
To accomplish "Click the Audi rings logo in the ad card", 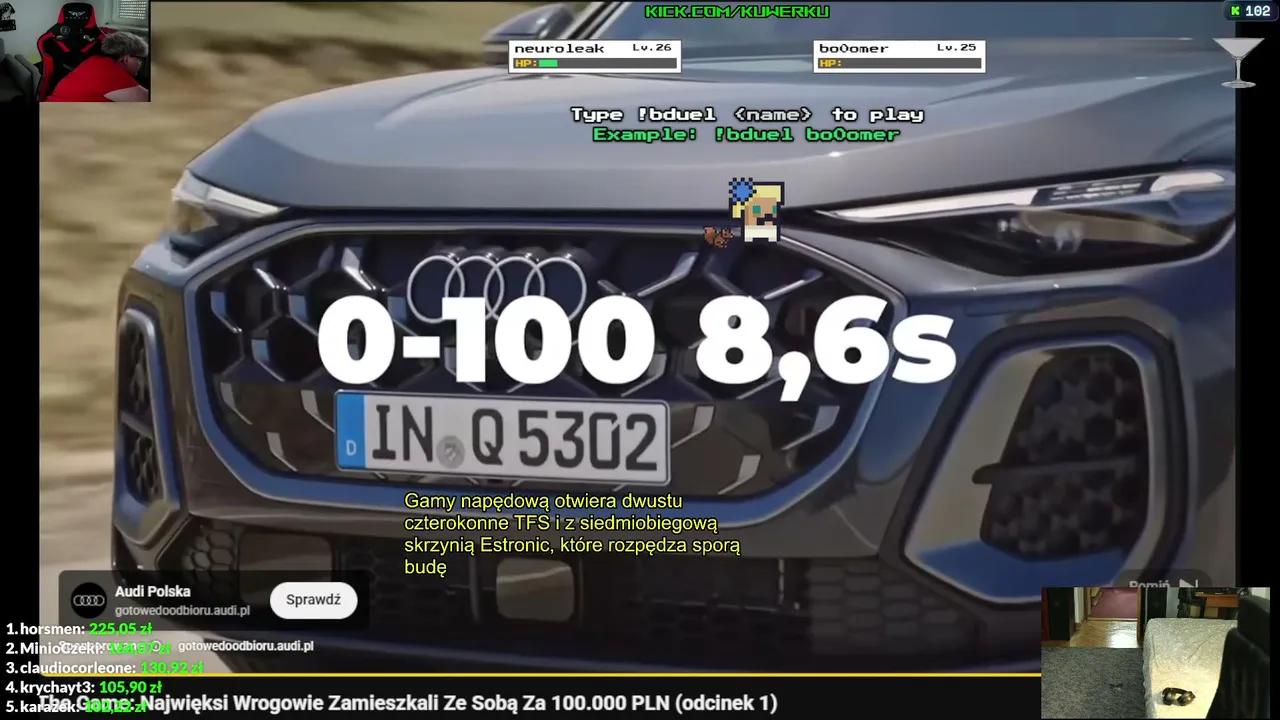I will [x=89, y=600].
